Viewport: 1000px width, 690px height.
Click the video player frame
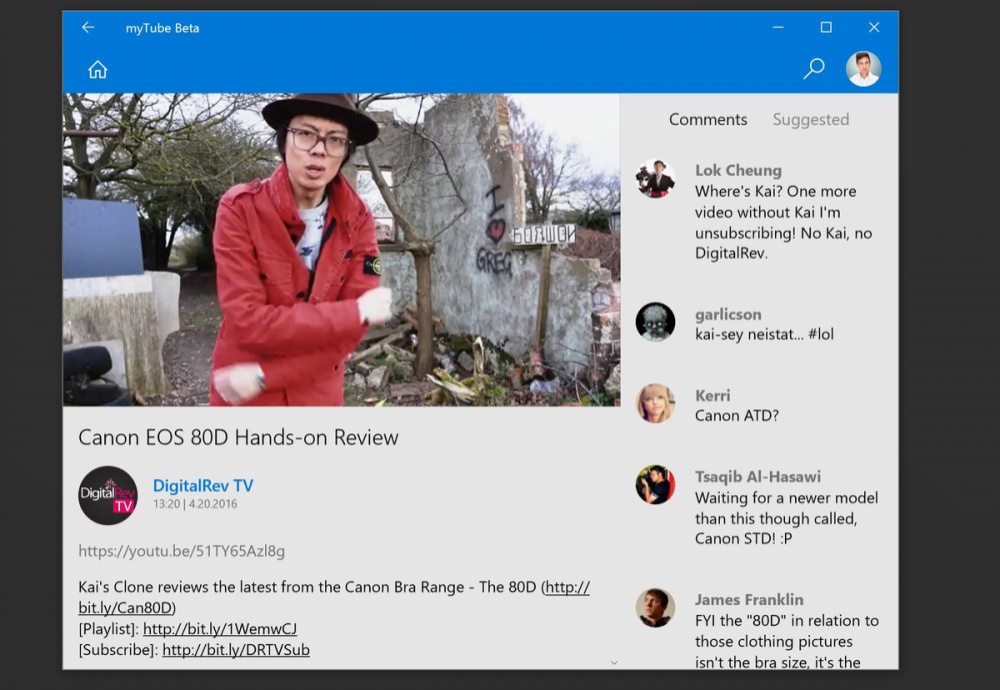click(341, 250)
